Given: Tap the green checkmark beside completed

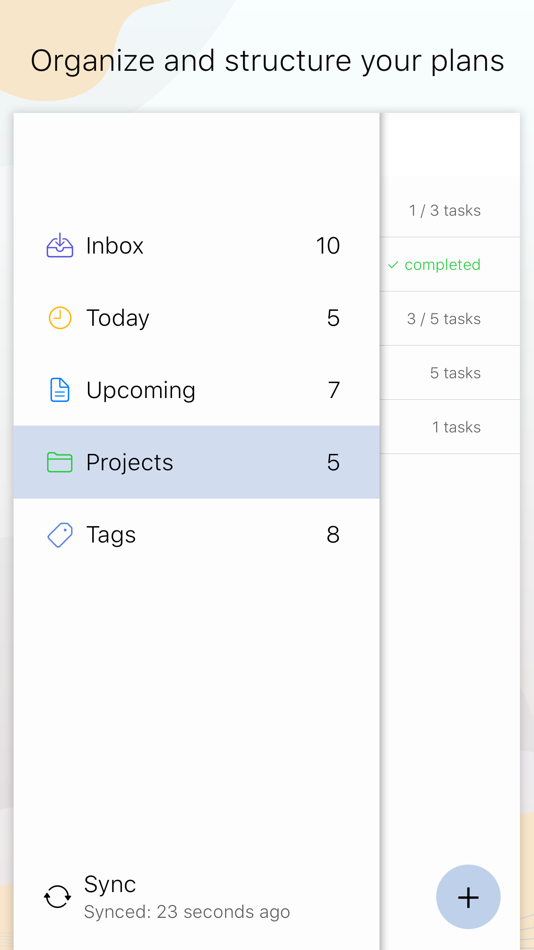Looking at the screenshot, I should [x=393, y=265].
